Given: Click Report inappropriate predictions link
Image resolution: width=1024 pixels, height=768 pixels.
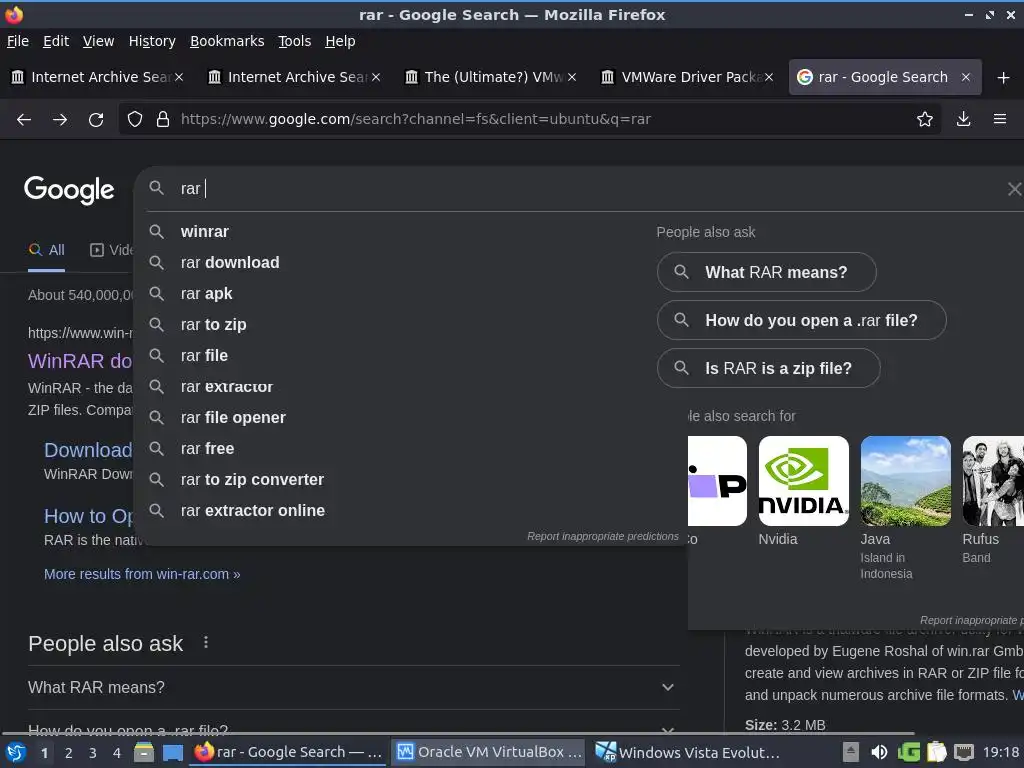Looking at the screenshot, I should (x=603, y=536).
